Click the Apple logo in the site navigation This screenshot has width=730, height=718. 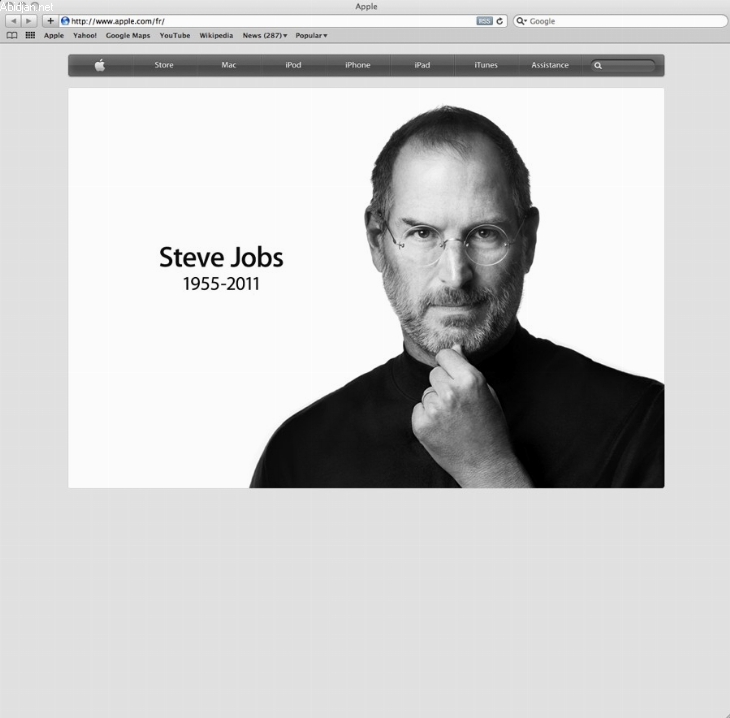(x=100, y=65)
